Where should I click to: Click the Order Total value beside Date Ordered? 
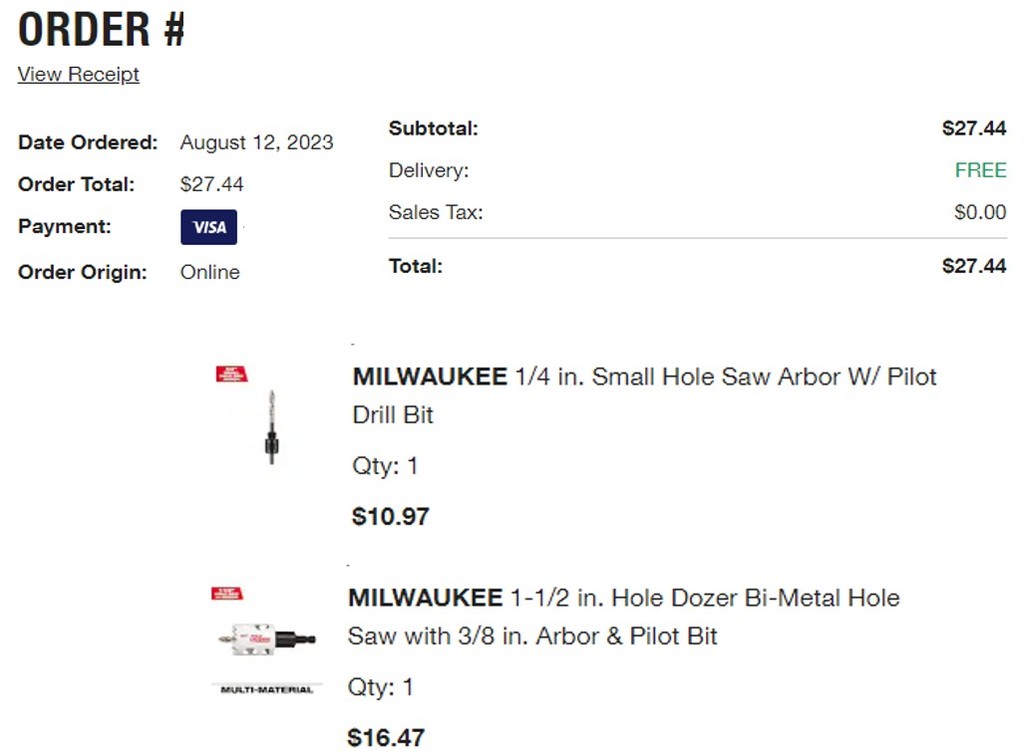tap(212, 185)
